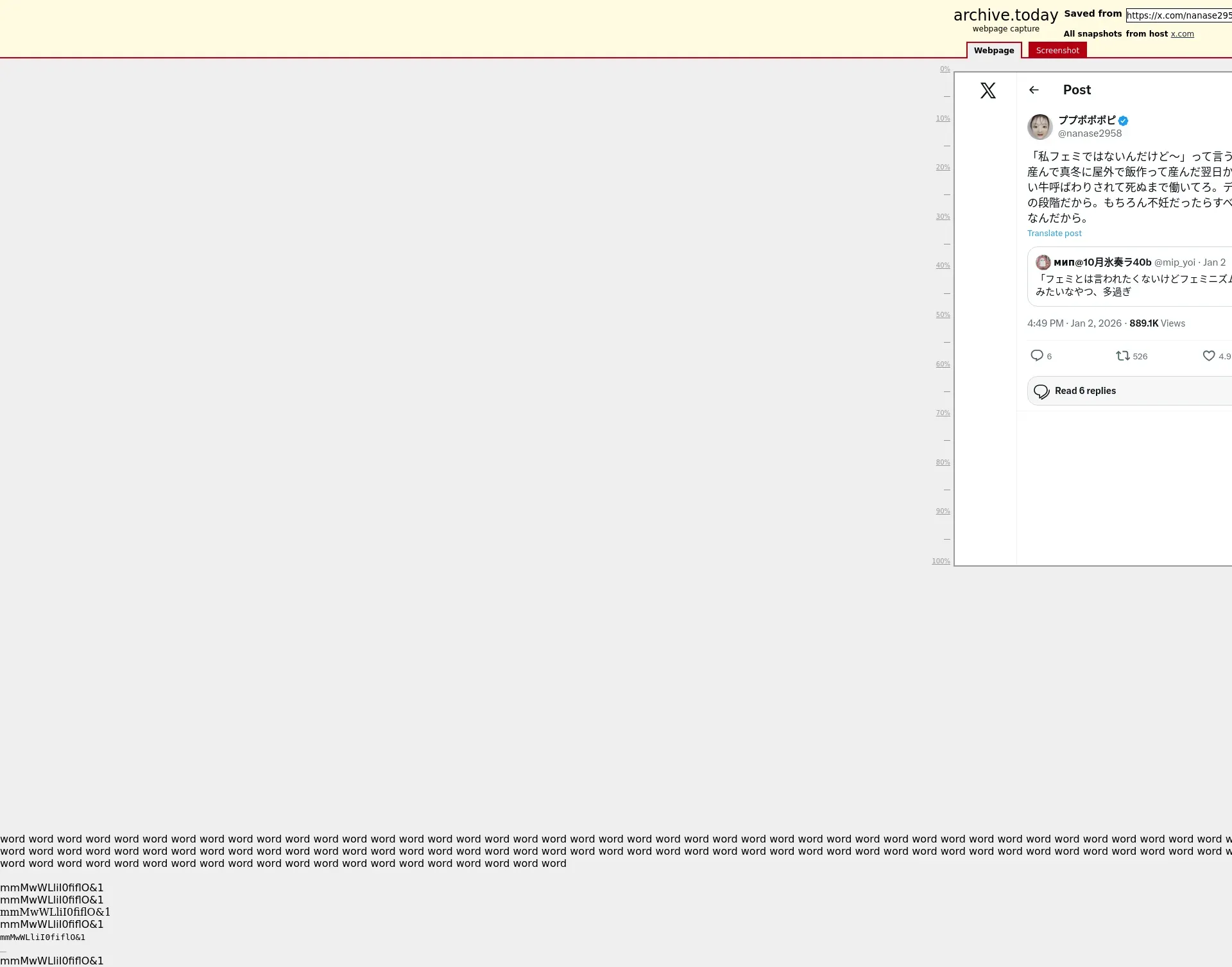
Task: Click the @nanase2958 handle
Action: pos(1090,133)
